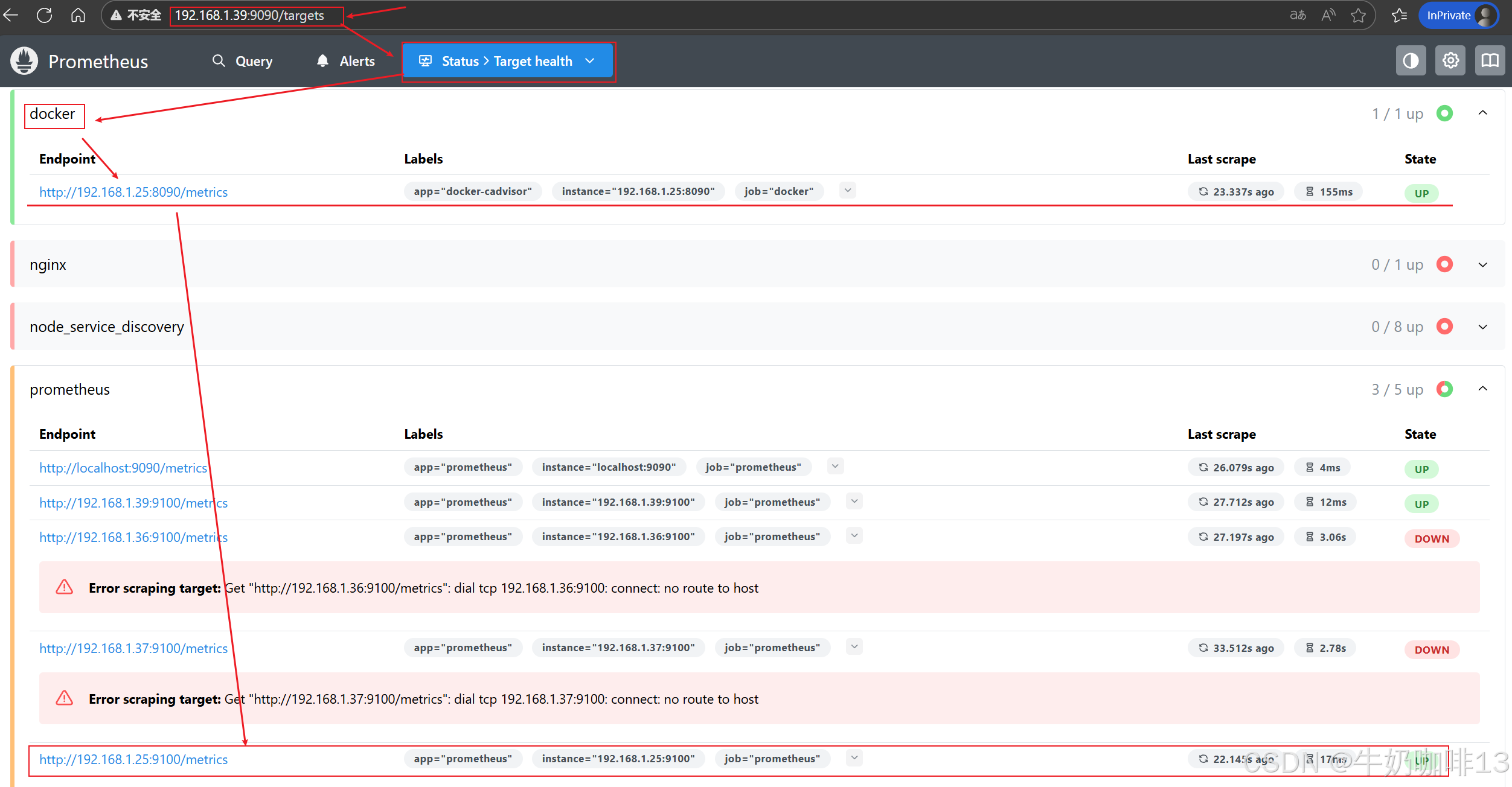
Task: Open the Query menu item
Action: coord(243,61)
